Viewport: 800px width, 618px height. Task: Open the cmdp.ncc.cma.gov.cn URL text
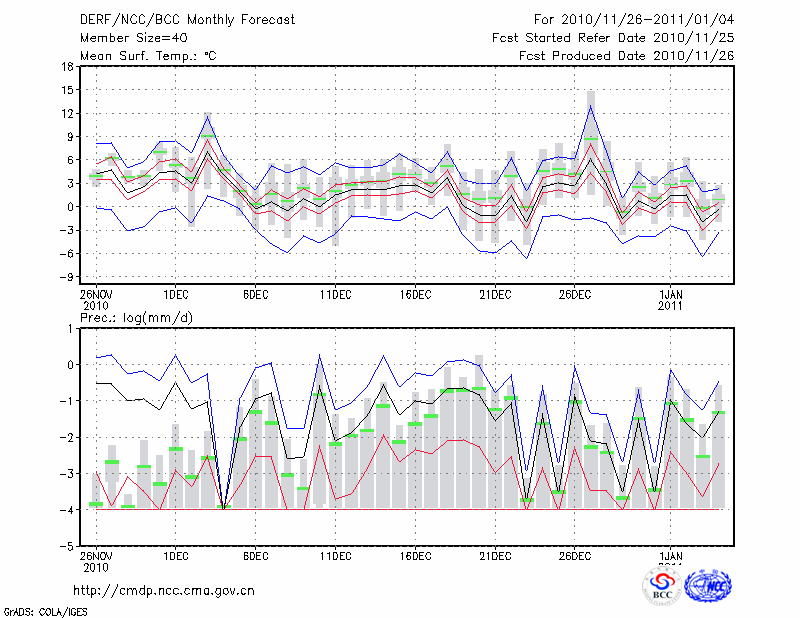[164, 590]
